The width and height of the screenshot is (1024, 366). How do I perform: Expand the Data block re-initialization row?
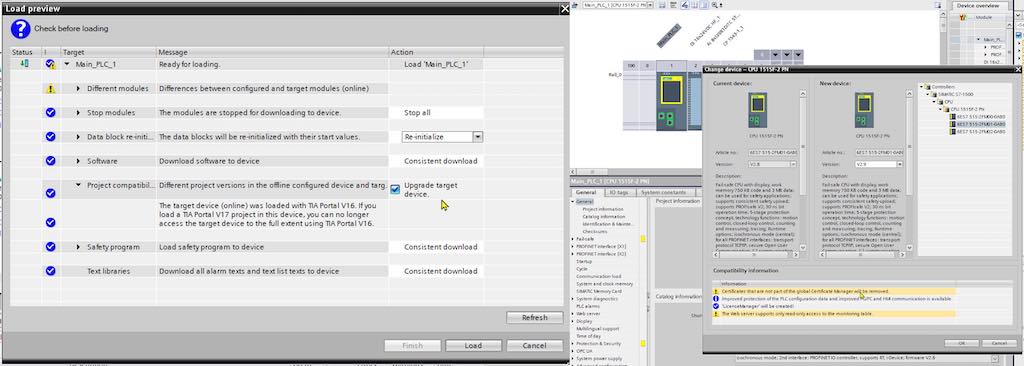[x=78, y=137]
